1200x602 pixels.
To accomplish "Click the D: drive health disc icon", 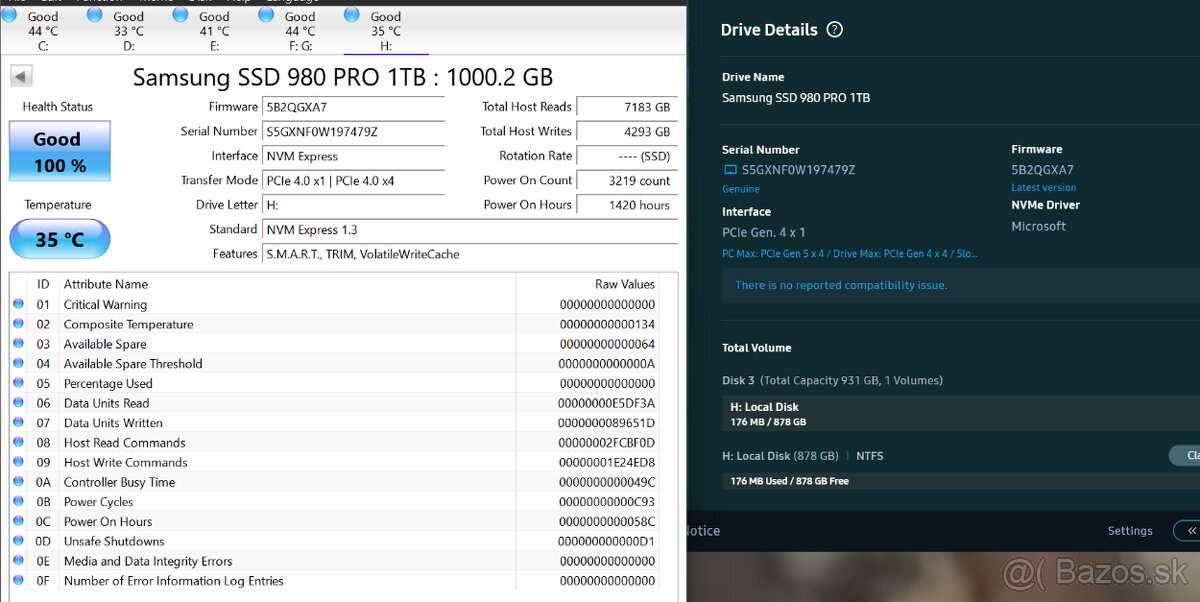I will point(94,14).
